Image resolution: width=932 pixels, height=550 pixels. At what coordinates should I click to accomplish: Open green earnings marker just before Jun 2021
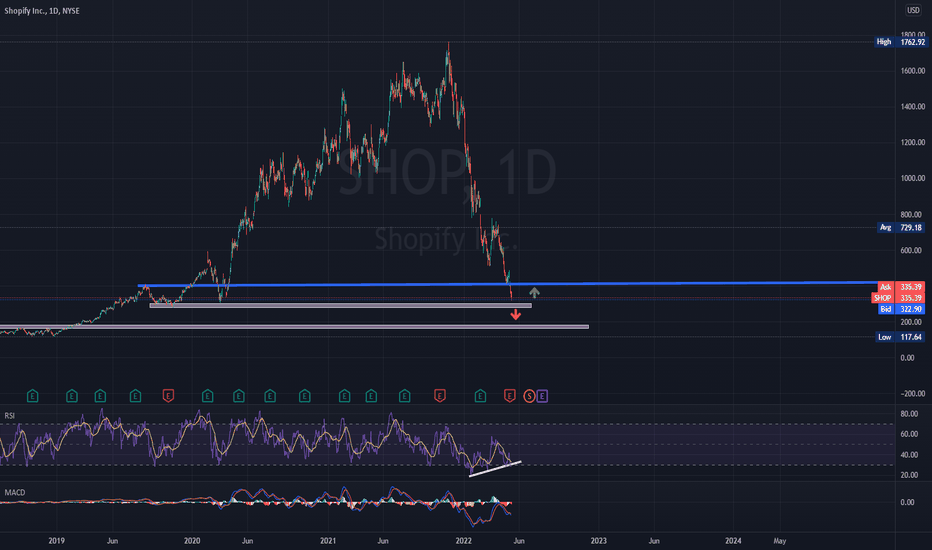pyautogui.click(x=371, y=396)
